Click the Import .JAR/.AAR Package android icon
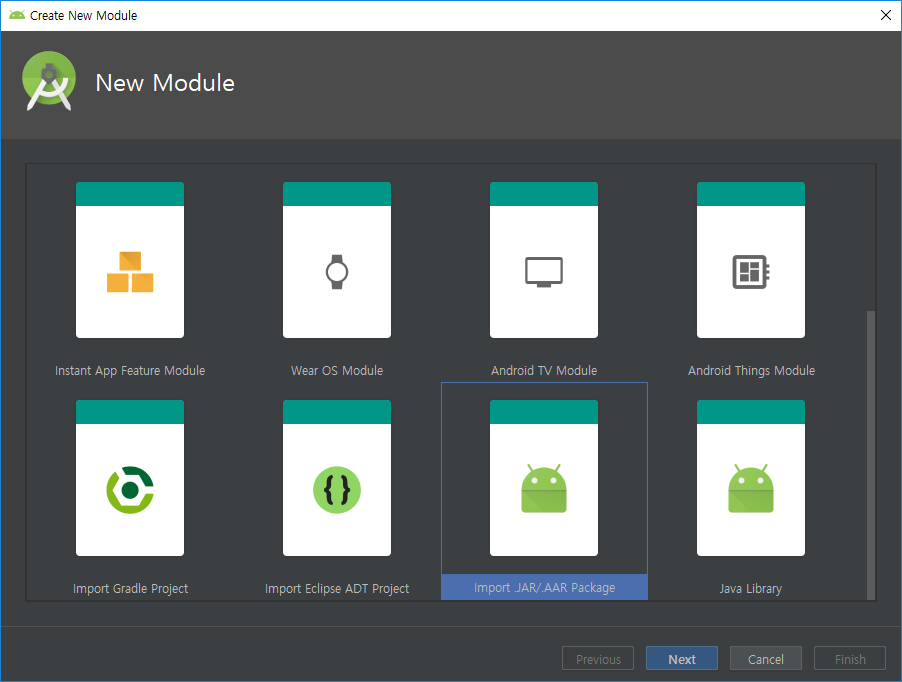This screenshot has width=902, height=682. [x=544, y=490]
